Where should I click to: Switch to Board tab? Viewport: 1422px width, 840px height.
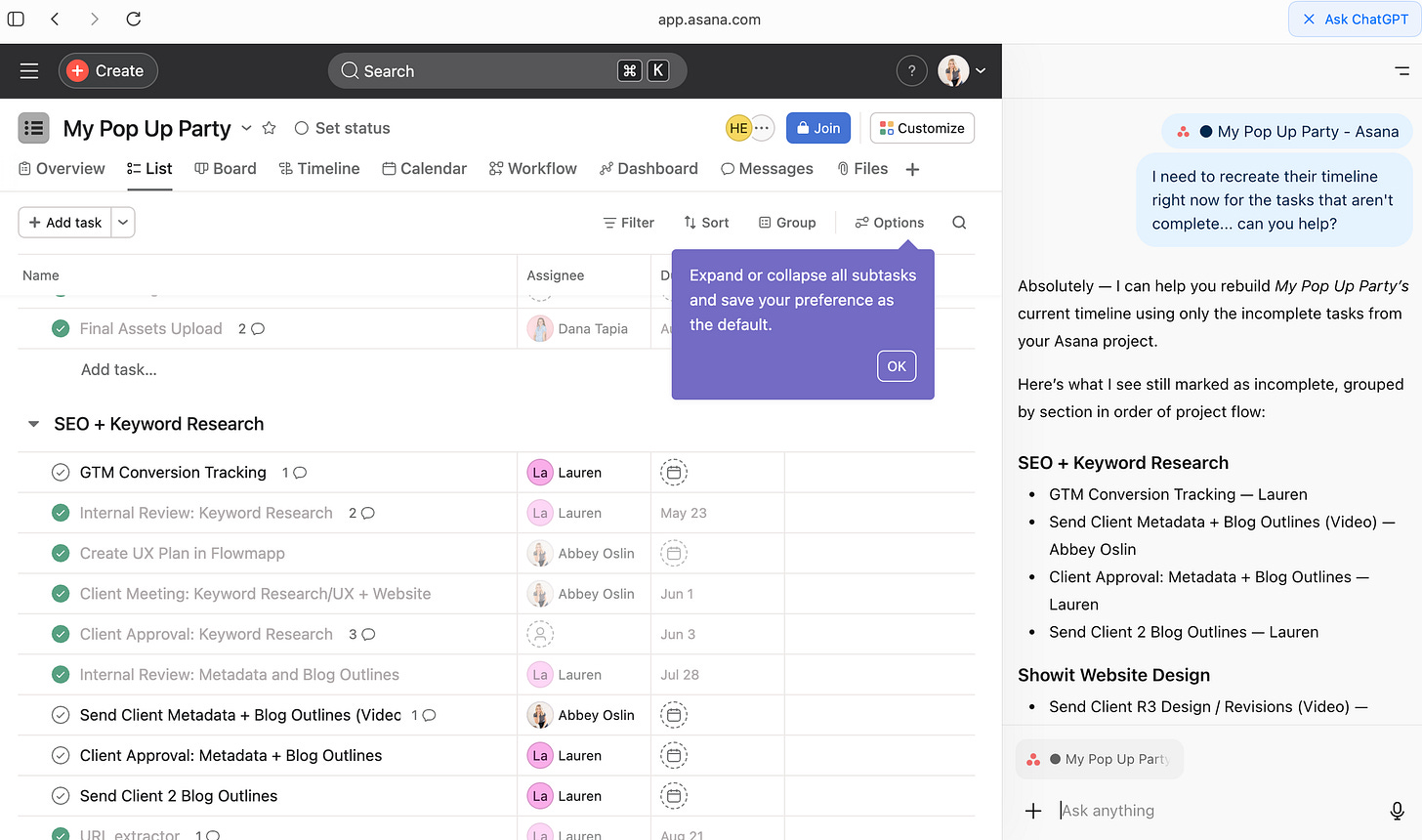[x=226, y=169]
